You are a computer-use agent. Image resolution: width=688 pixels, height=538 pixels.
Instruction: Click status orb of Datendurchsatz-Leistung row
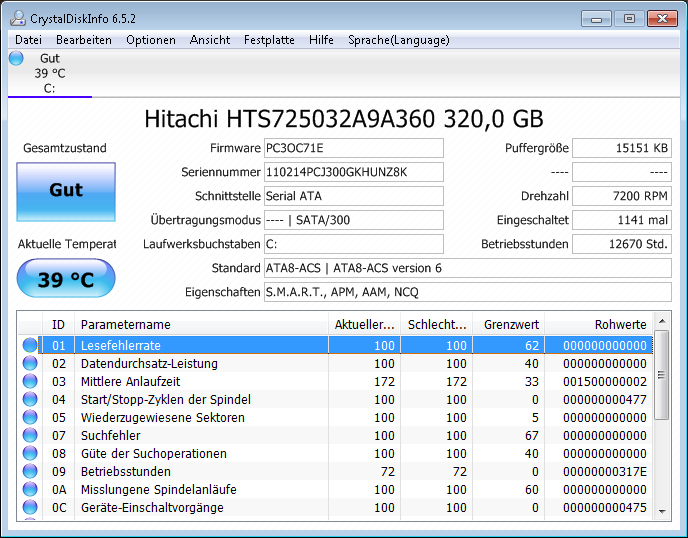click(30, 363)
